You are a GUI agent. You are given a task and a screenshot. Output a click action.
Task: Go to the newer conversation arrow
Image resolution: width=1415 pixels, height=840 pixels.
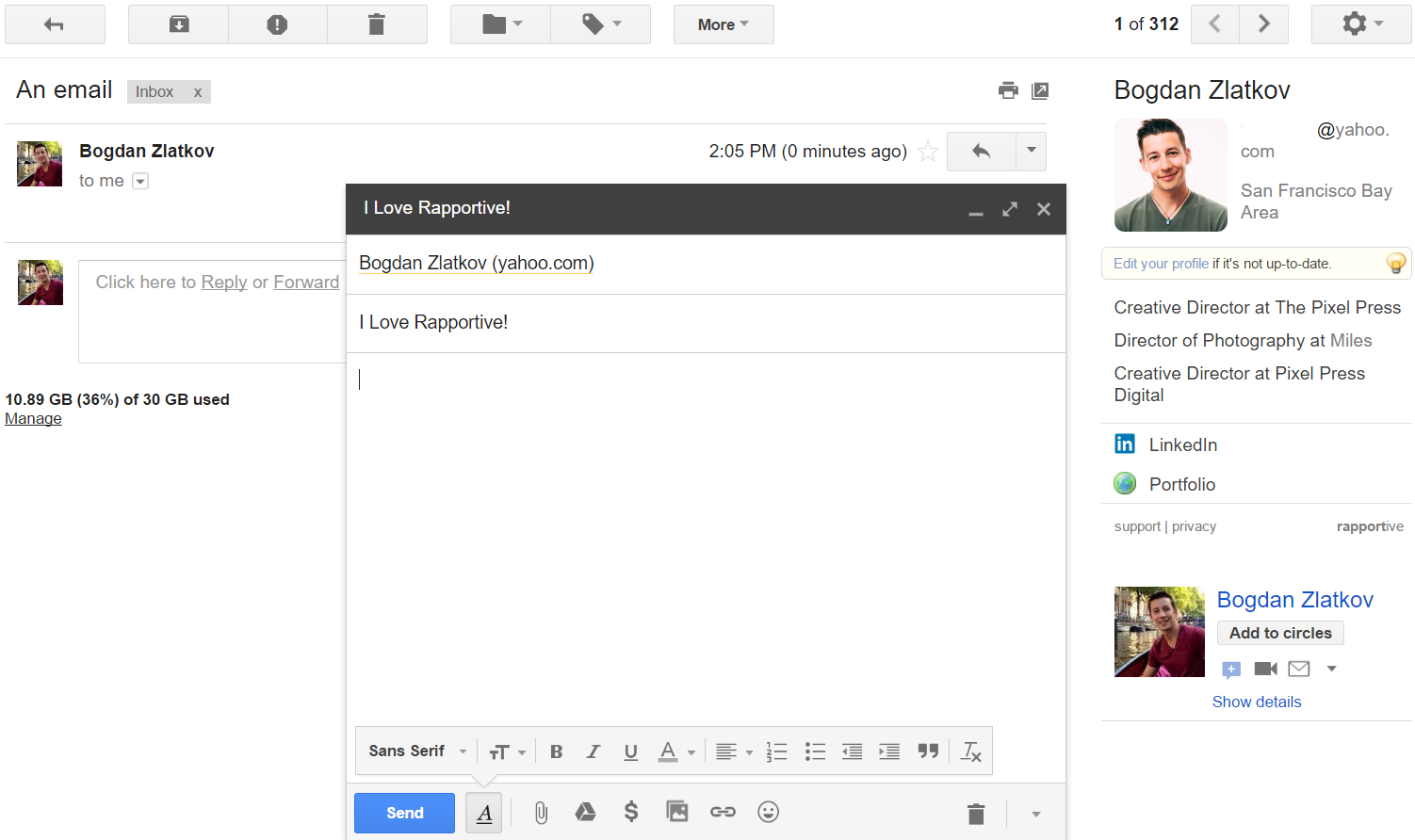coord(1215,24)
